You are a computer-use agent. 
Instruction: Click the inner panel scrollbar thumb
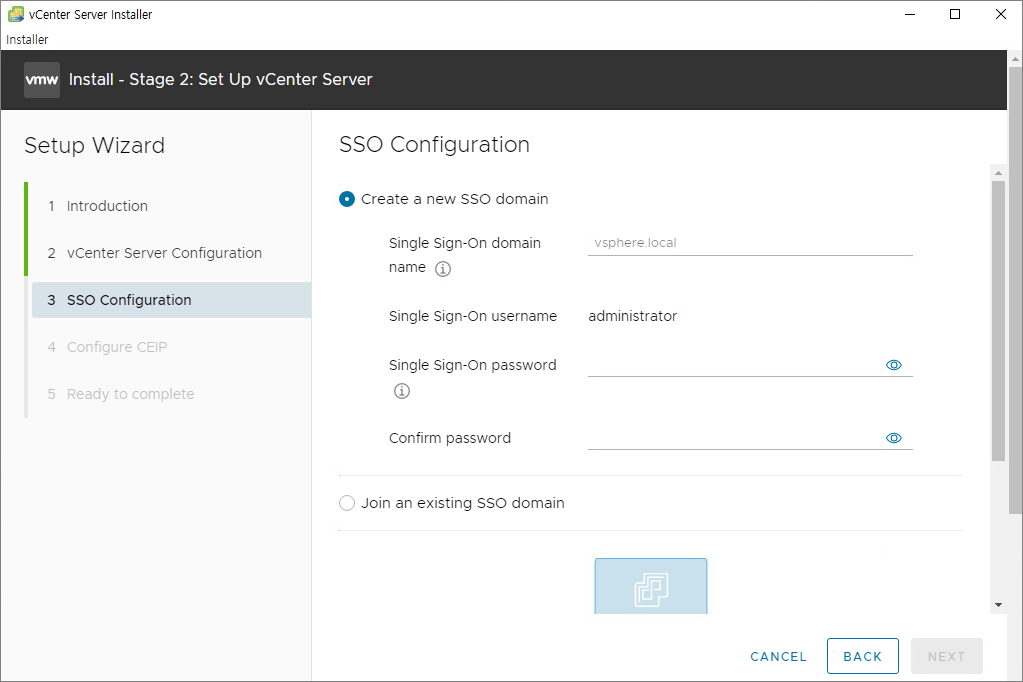[998, 321]
